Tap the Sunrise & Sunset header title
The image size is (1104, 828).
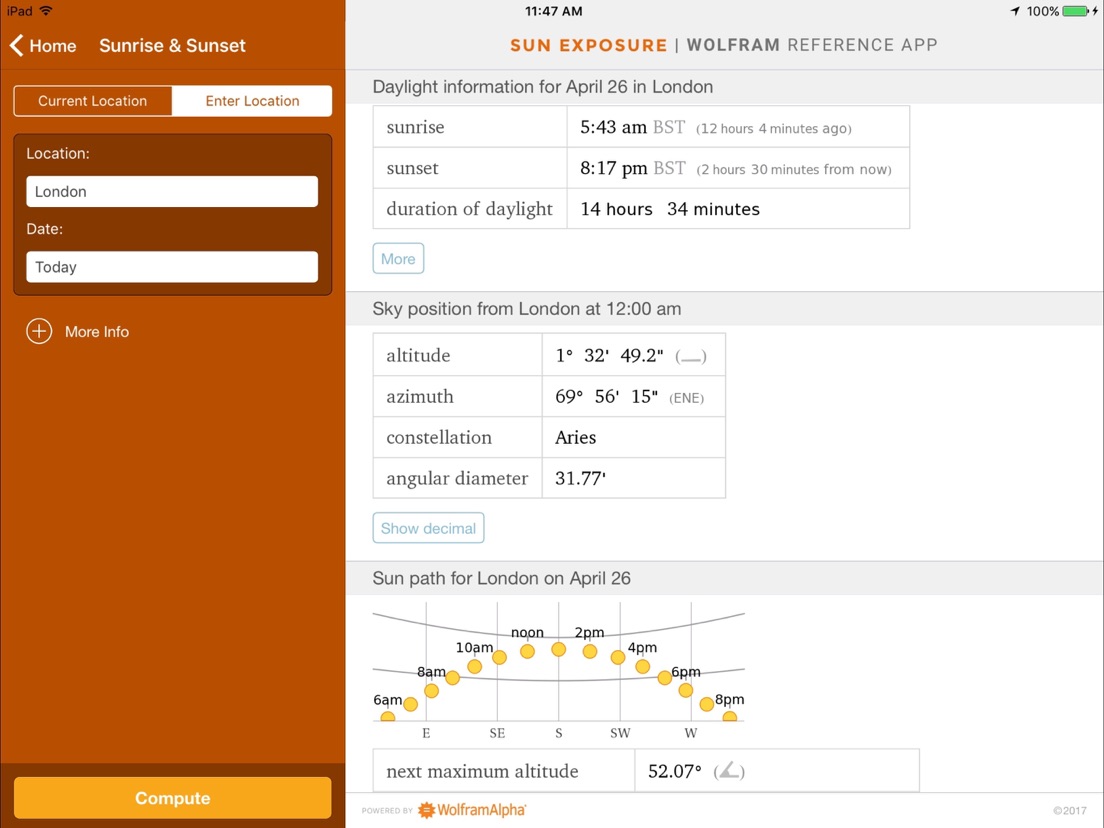pyautogui.click(x=172, y=46)
